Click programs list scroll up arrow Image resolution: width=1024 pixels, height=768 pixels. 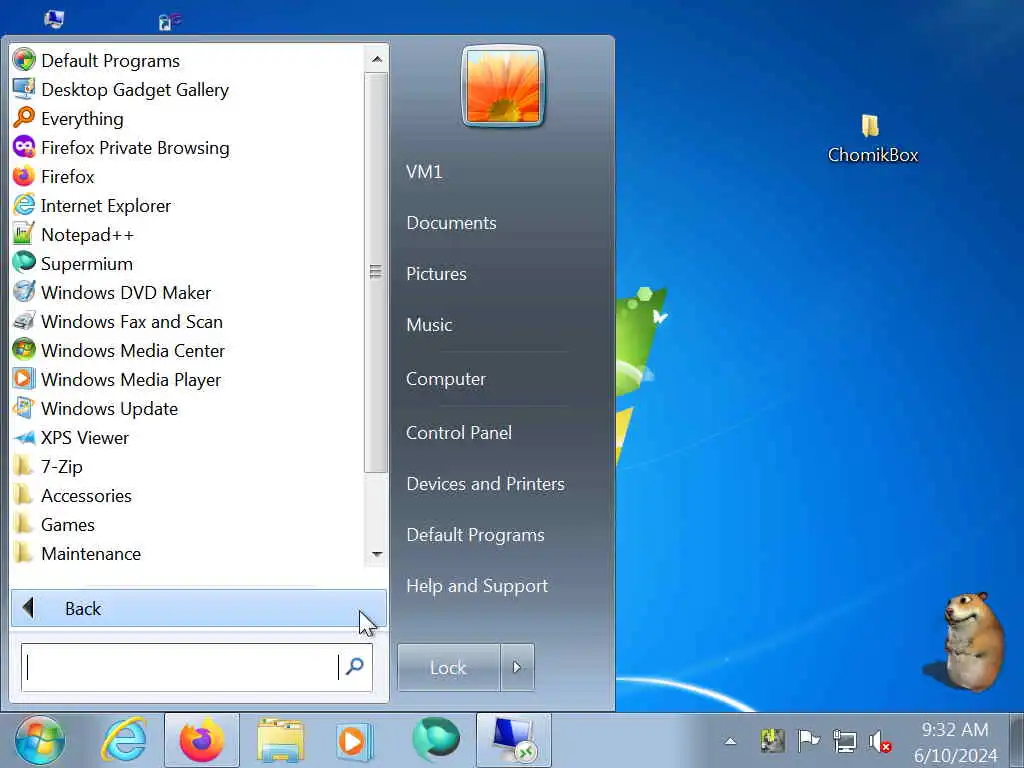coord(376,59)
